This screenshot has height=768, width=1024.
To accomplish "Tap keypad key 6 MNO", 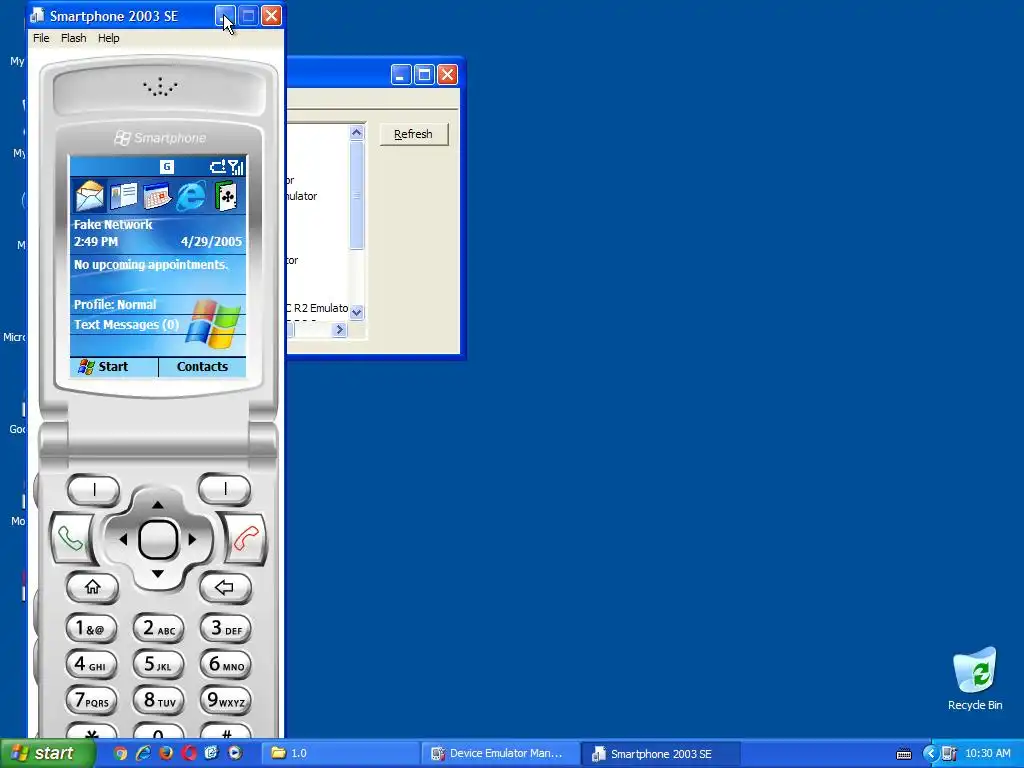I will [226, 665].
